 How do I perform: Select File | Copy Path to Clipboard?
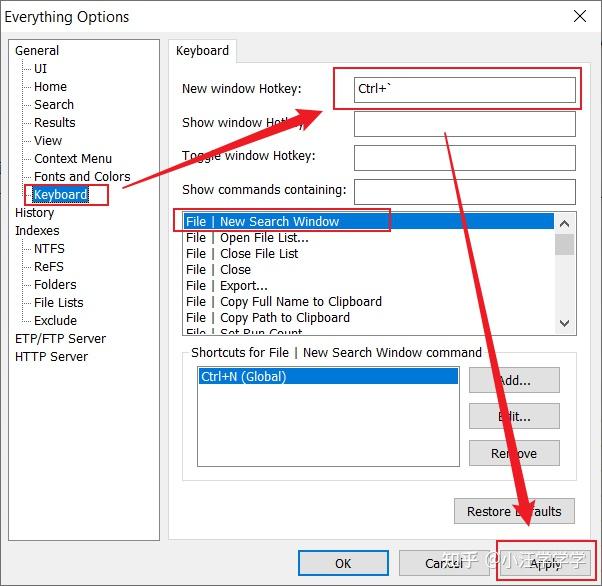tap(369, 318)
